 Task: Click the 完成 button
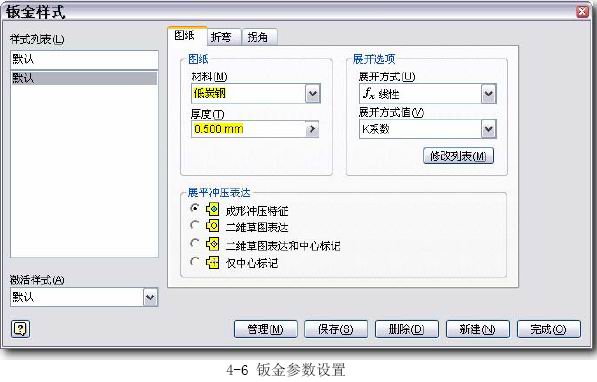549,329
